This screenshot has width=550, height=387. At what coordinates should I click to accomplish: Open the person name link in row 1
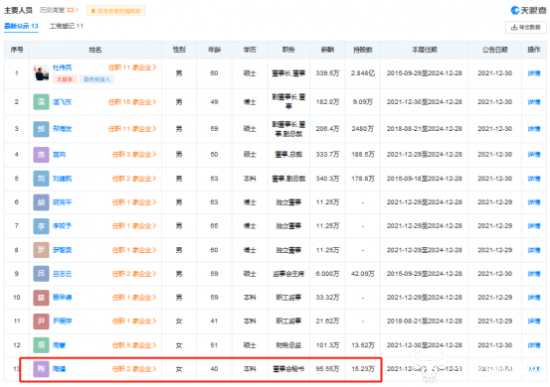(x=62, y=67)
